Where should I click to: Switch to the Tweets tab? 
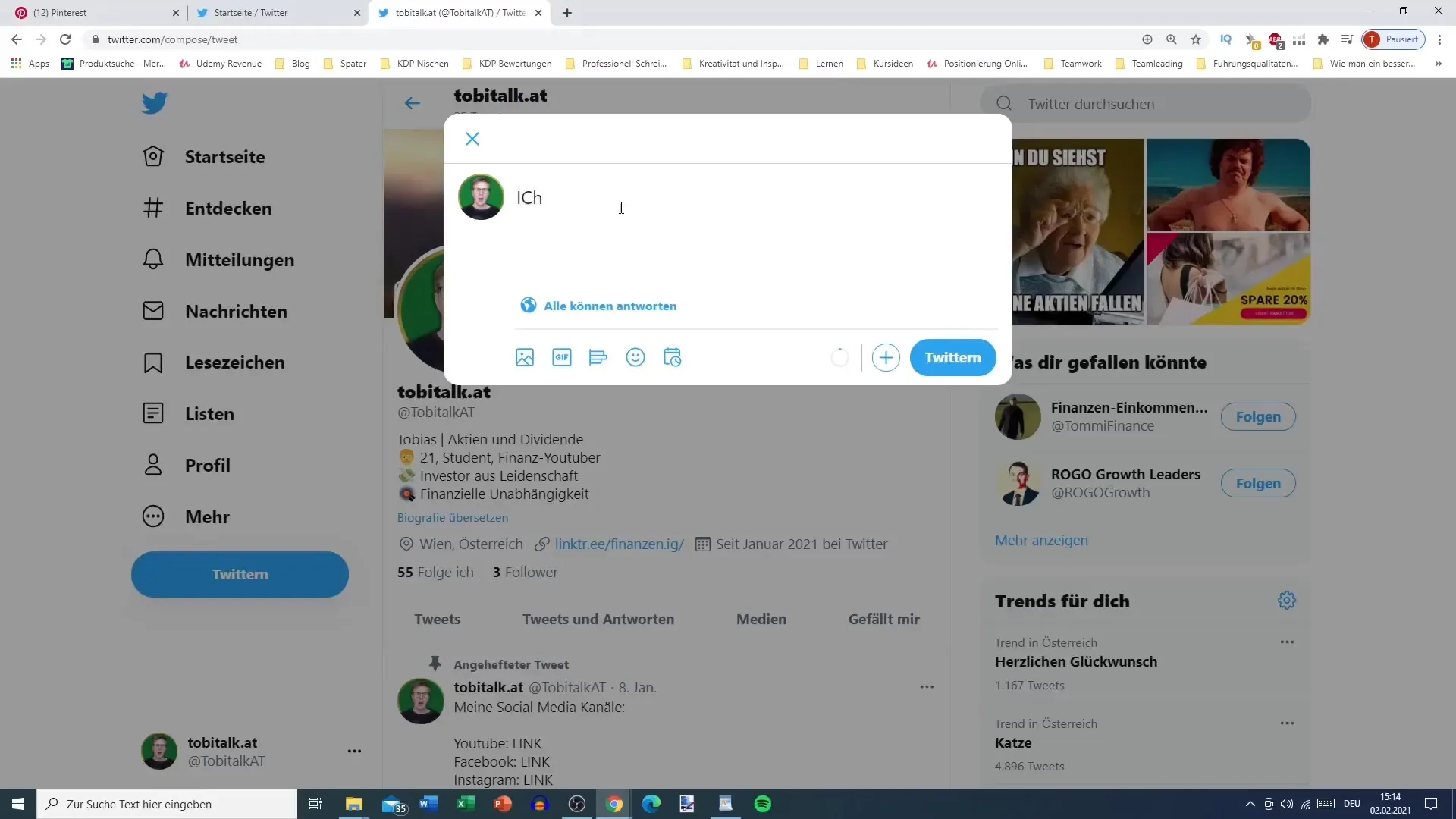coord(438,620)
